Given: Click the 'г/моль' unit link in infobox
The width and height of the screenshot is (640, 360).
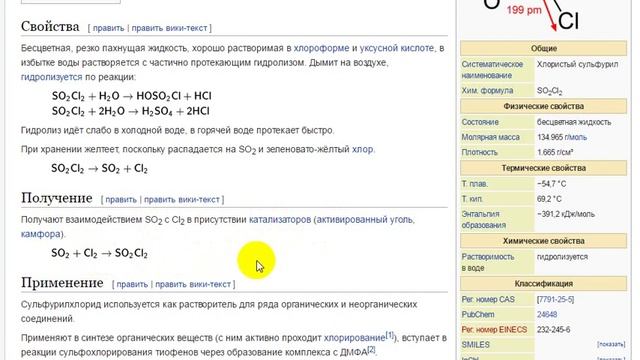Looking at the screenshot, I should click(x=576, y=138).
